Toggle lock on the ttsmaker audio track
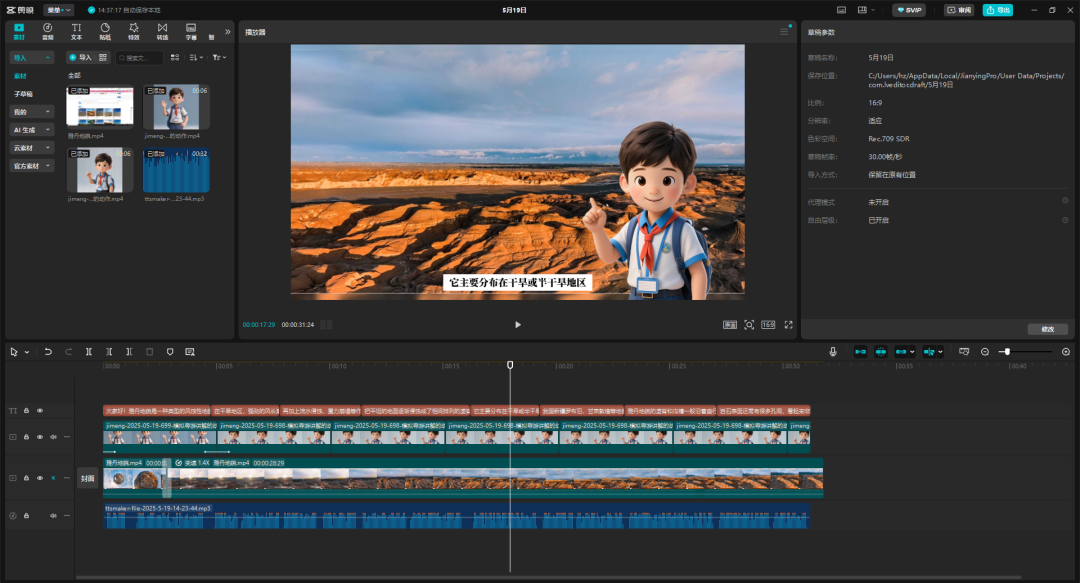1080x583 pixels. point(26,516)
